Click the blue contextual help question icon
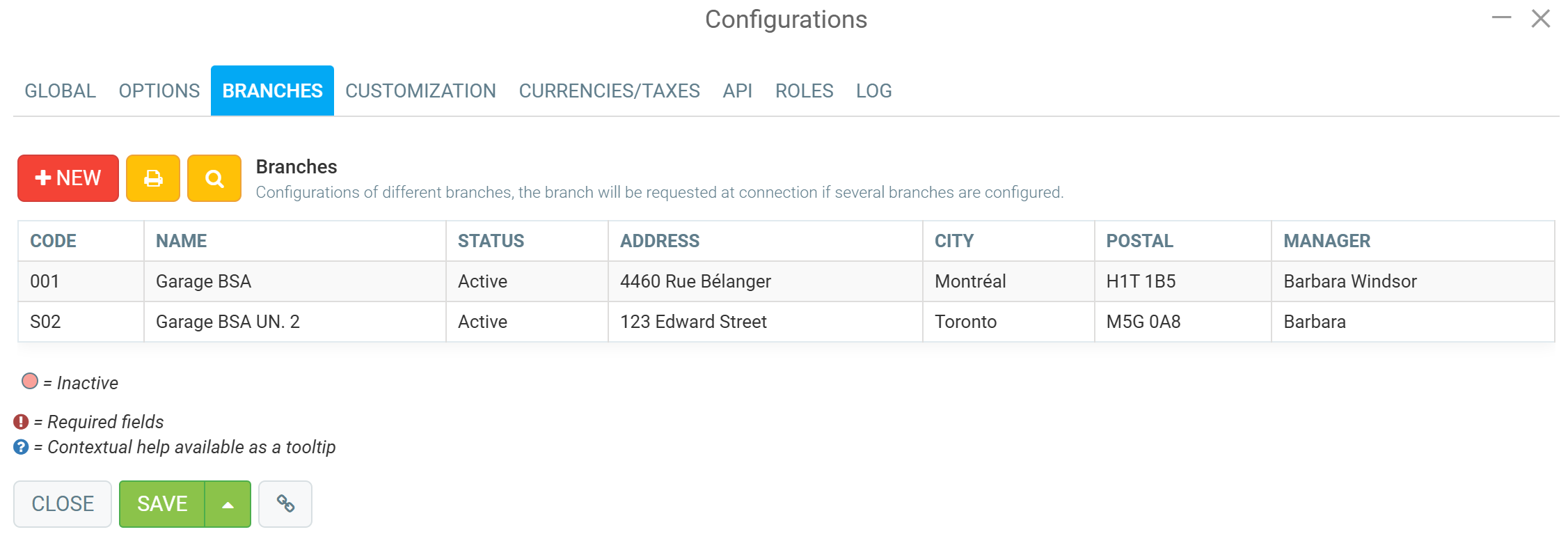The height and width of the screenshot is (541, 1568). click(22, 447)
